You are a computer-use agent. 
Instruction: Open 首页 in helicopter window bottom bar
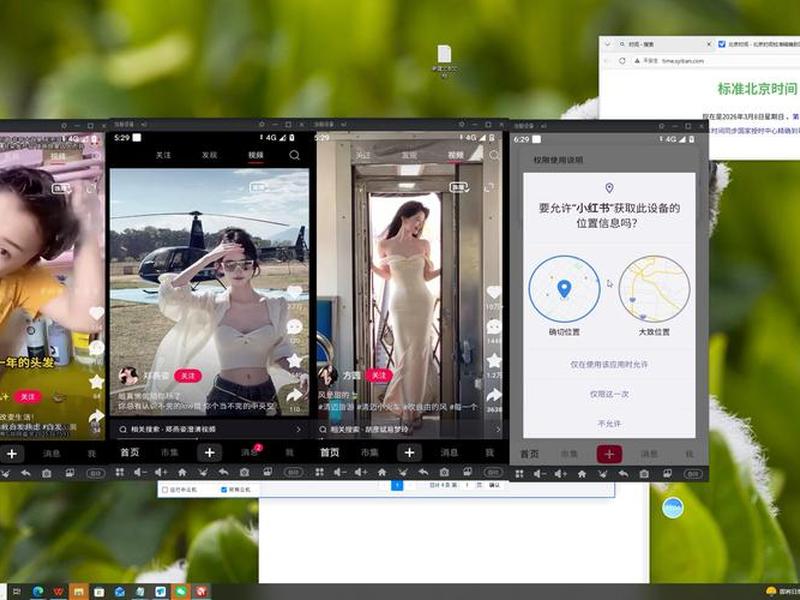click(130, 453)
